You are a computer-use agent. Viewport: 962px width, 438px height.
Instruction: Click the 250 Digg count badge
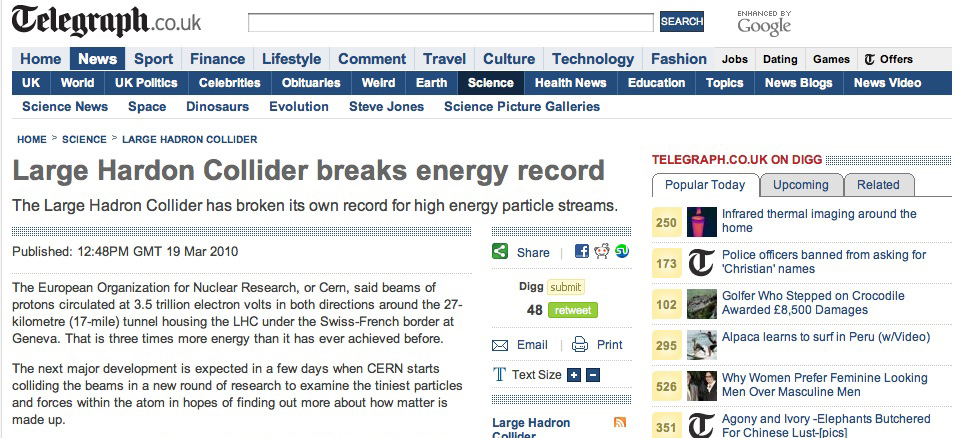point(666,222)
